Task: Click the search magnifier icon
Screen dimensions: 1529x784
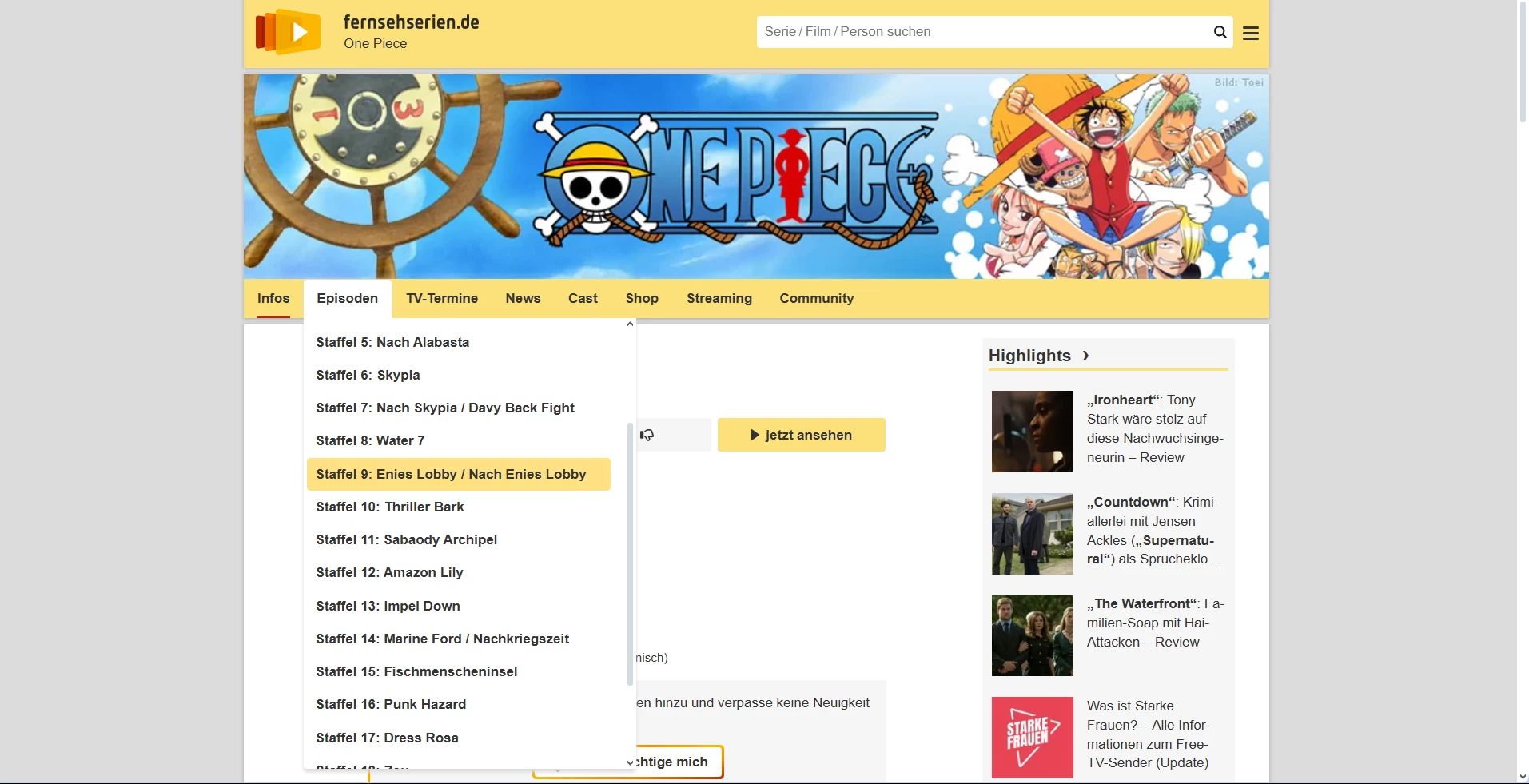Action: point(1220,32)
